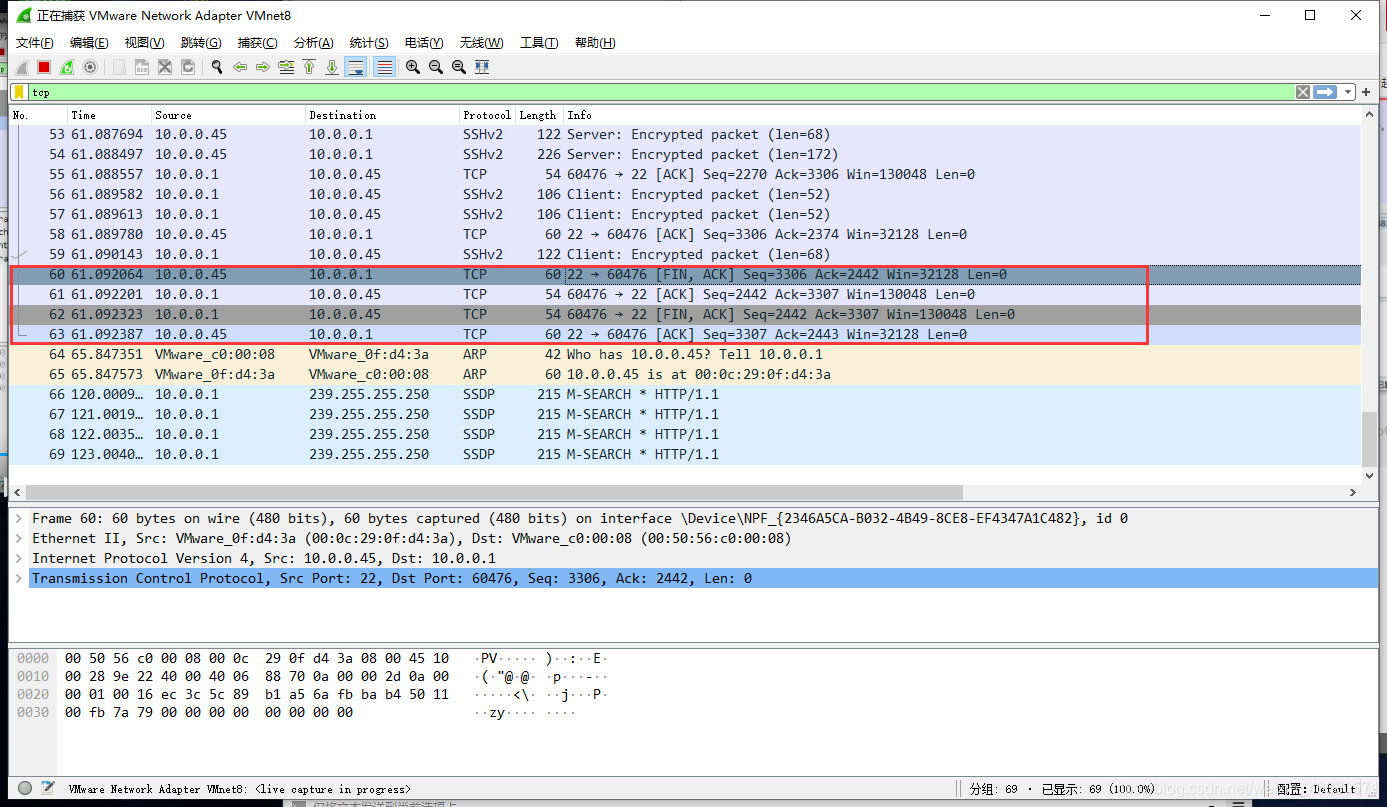Reset text to normal size

tap(459, 67)
